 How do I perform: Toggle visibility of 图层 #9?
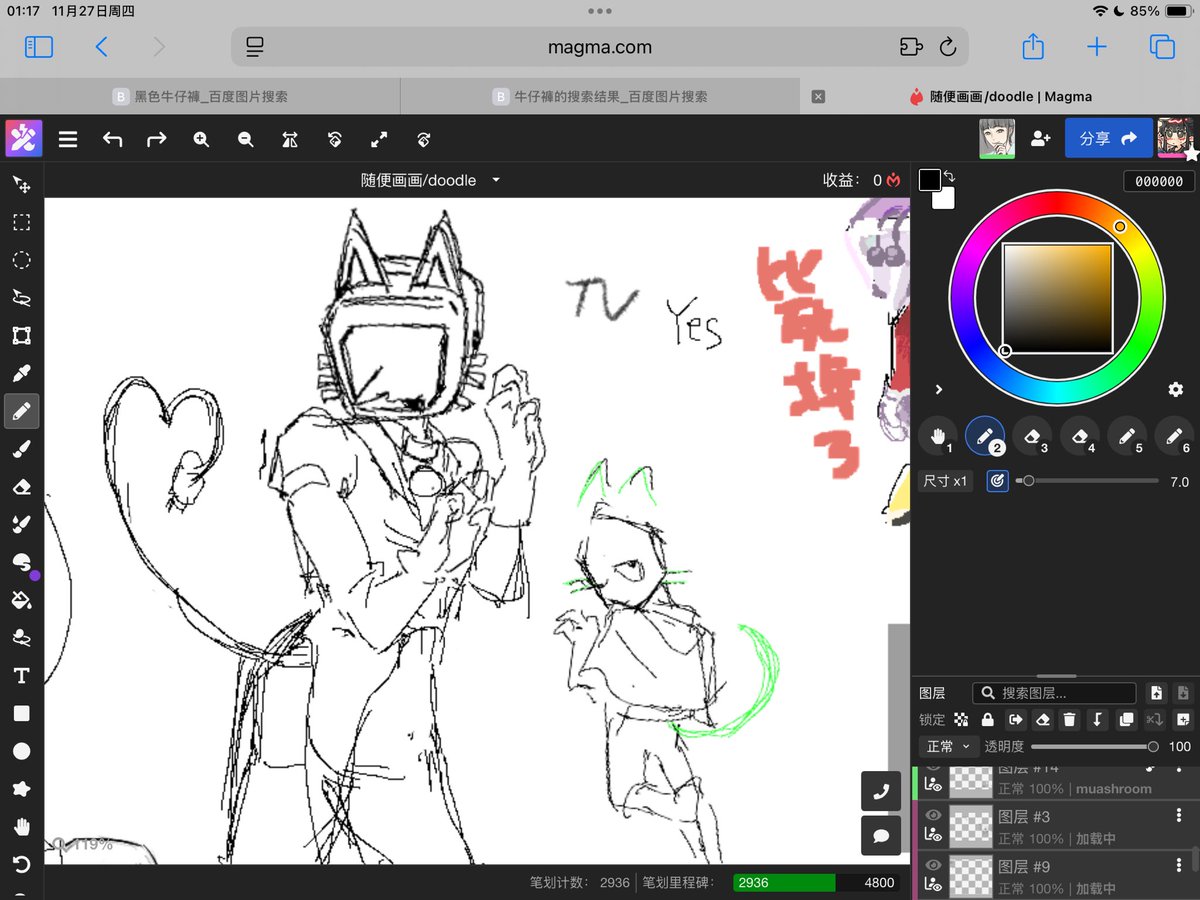coord(933,864)
